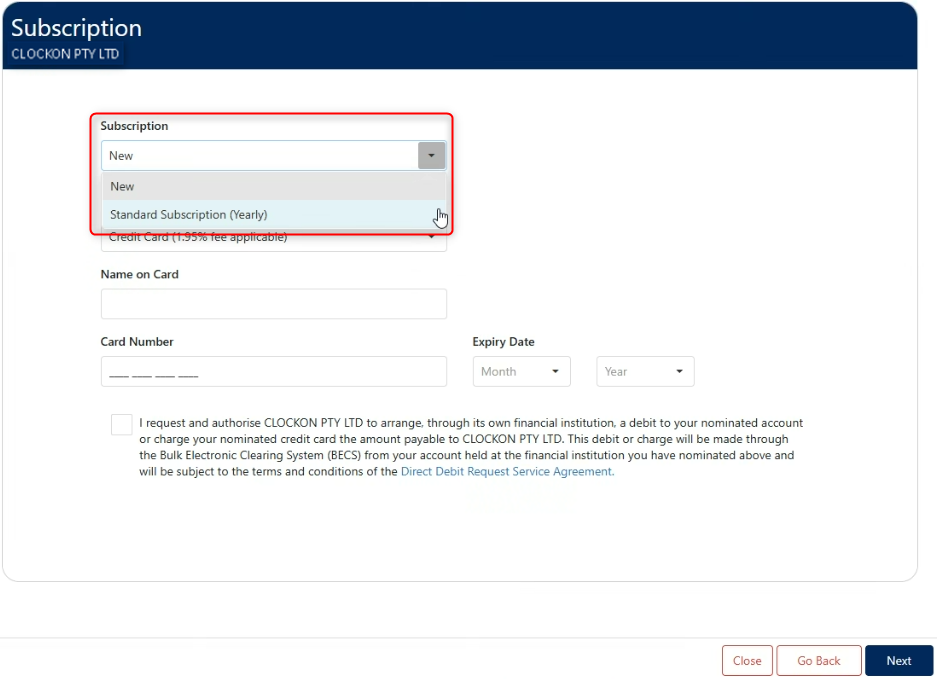The height and width of the screenshot is (679, 937).
Task: Click the Name on Card input field
Action: tap(273, 304)
